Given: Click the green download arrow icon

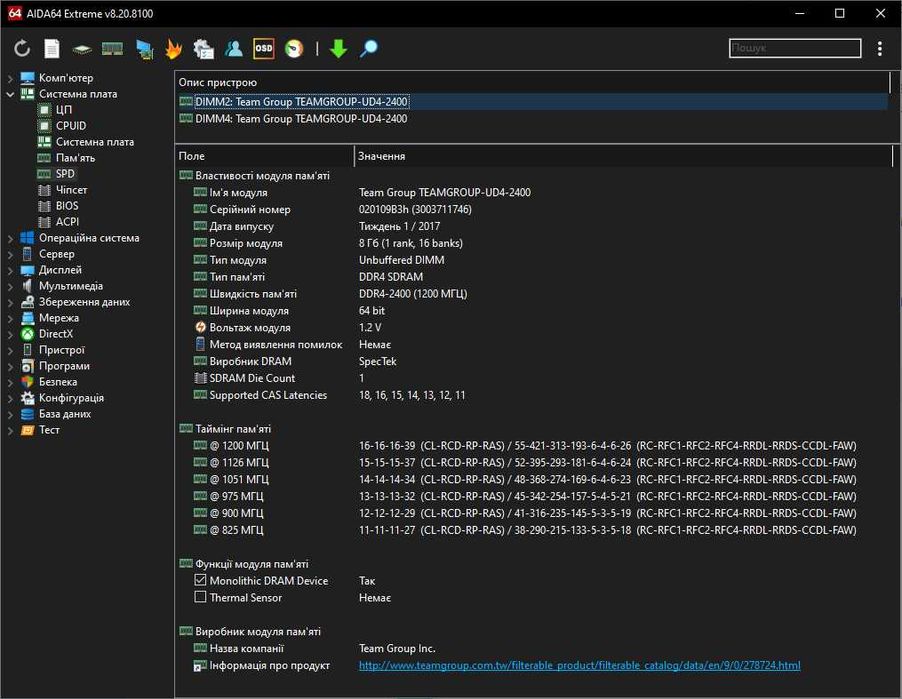Looking at the screenshot, I should click(x=338, y=49).
